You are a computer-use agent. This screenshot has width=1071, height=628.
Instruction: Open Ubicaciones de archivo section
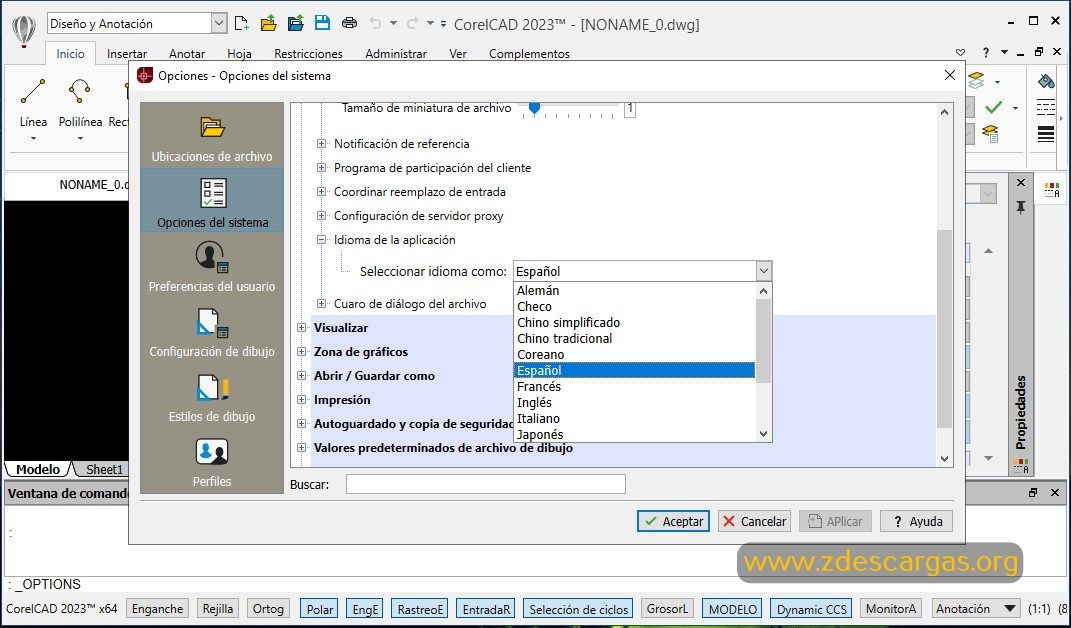[x=212, y=139]
